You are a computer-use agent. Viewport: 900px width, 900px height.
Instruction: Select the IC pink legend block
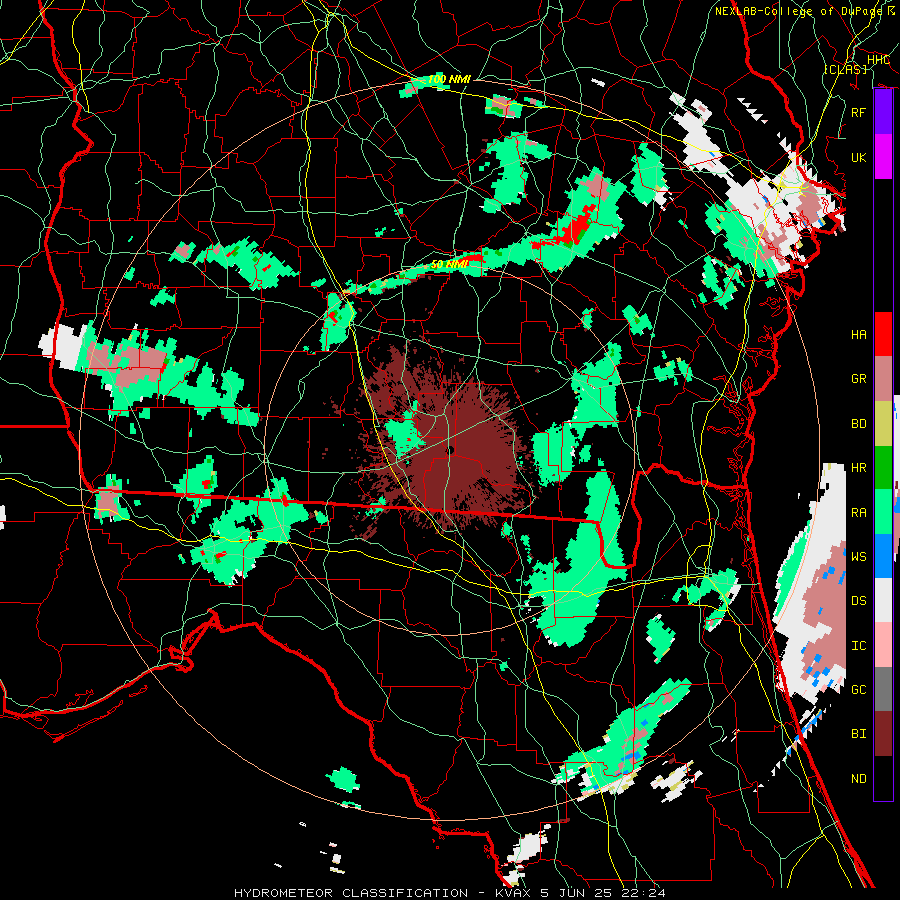(883, 645)
